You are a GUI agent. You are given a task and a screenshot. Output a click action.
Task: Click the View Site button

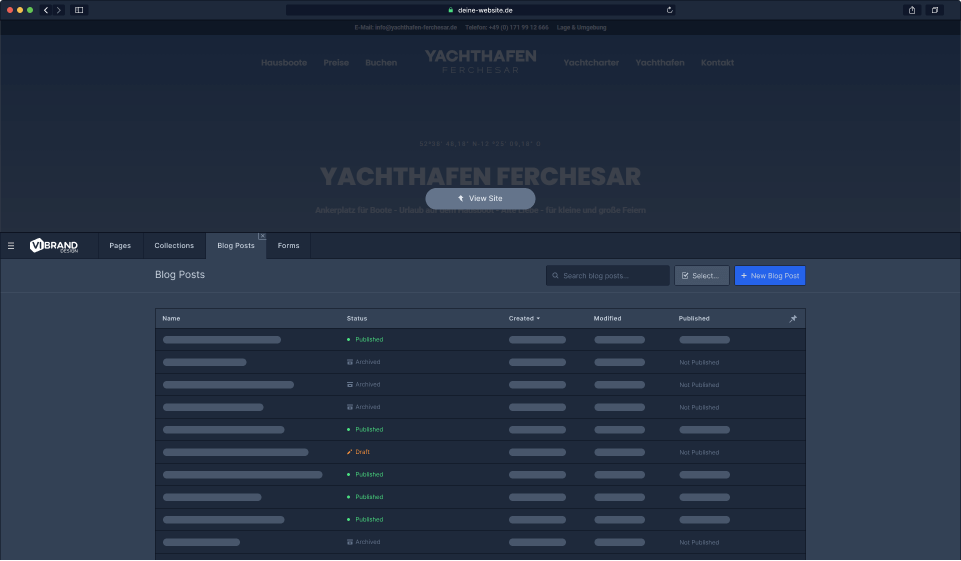pos(480,198)
